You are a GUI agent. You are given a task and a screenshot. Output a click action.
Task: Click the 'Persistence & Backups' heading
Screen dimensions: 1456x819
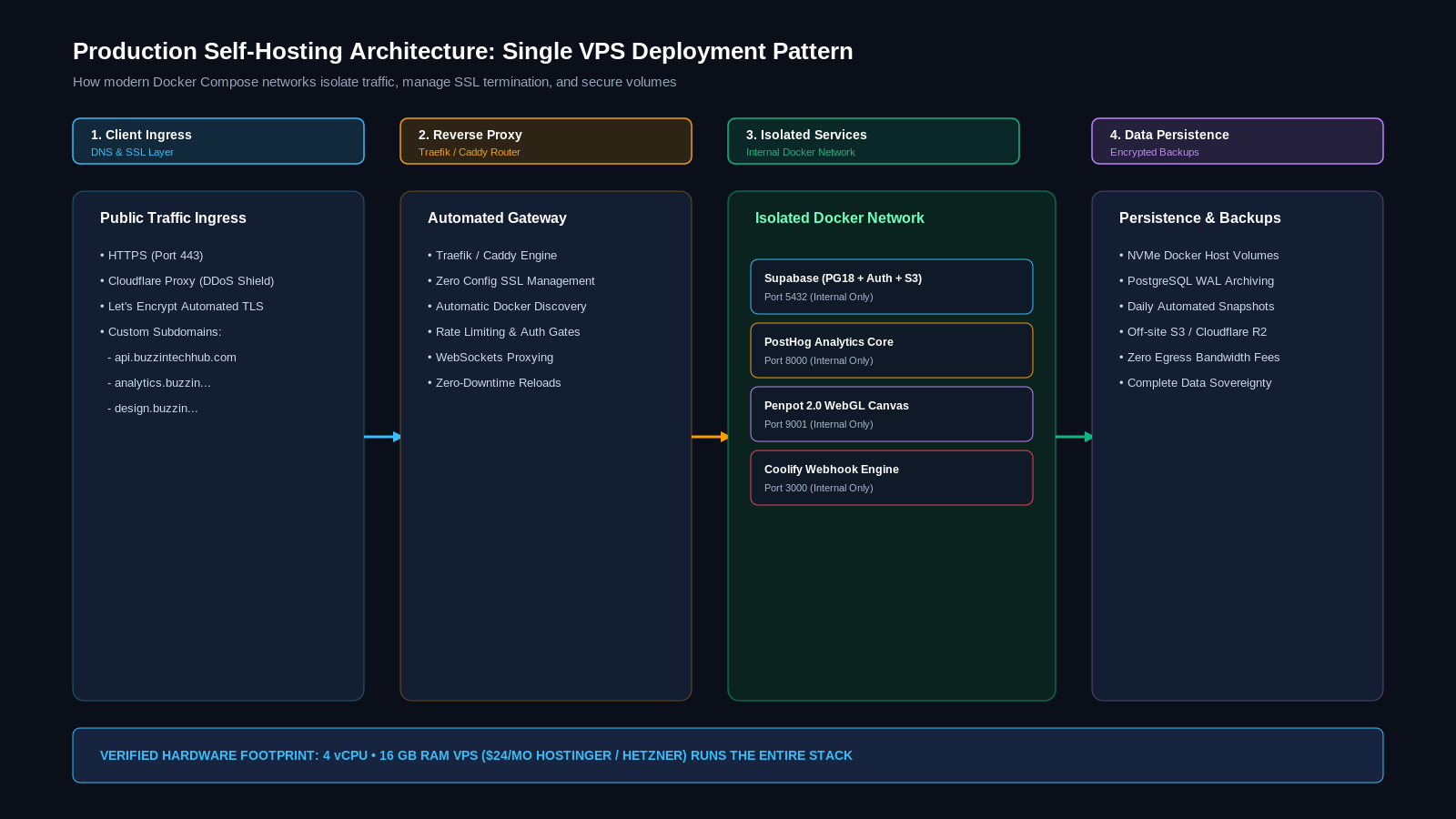coord(1199,218)
